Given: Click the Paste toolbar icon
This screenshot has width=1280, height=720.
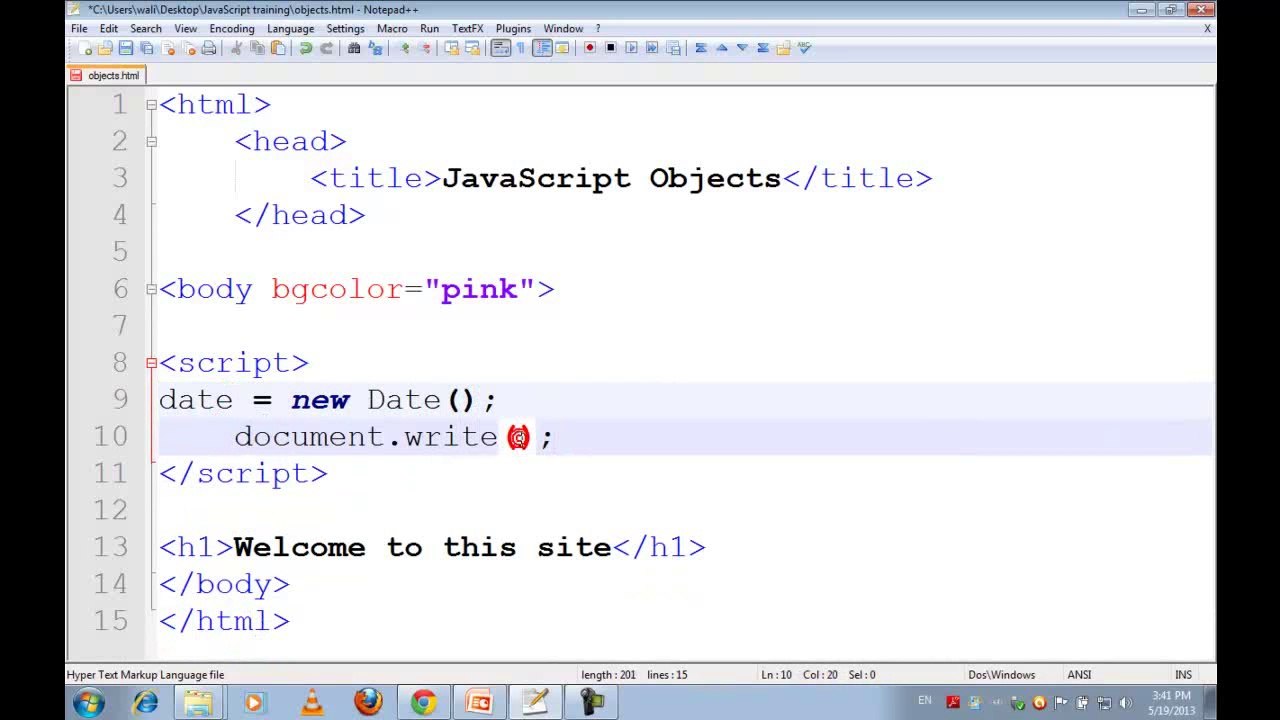Looking at the screenshot, I should point(278,48).
